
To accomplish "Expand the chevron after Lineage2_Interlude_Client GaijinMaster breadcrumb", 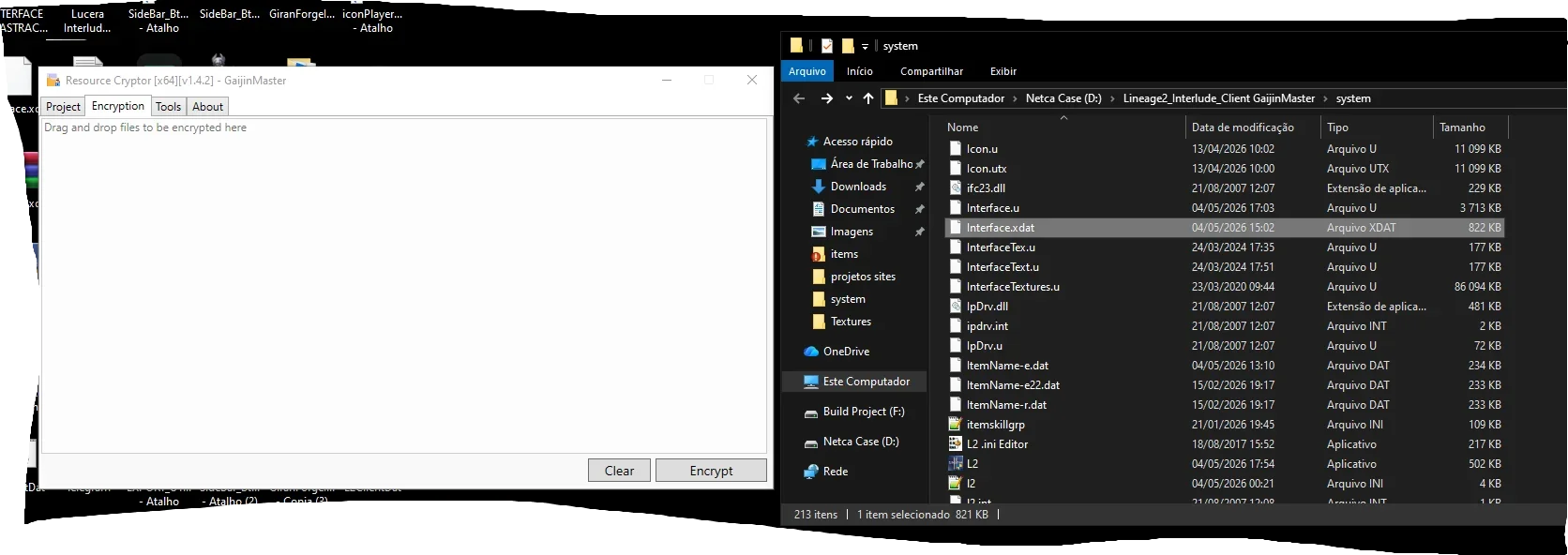I will (x=1326, y=98).
